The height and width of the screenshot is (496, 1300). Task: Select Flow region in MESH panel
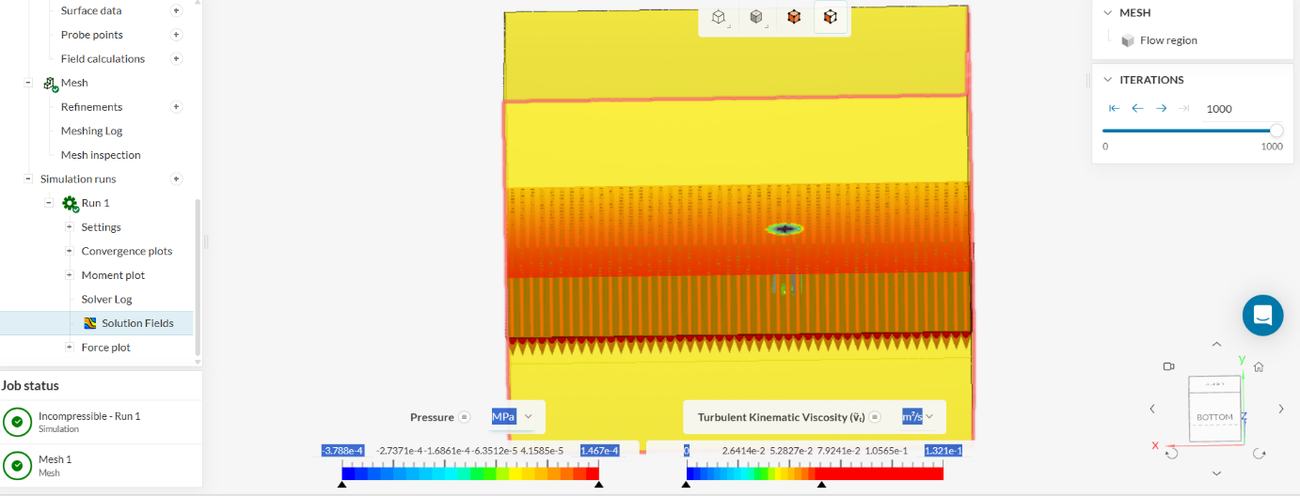pyautogui.click(x=1169, y=41)
